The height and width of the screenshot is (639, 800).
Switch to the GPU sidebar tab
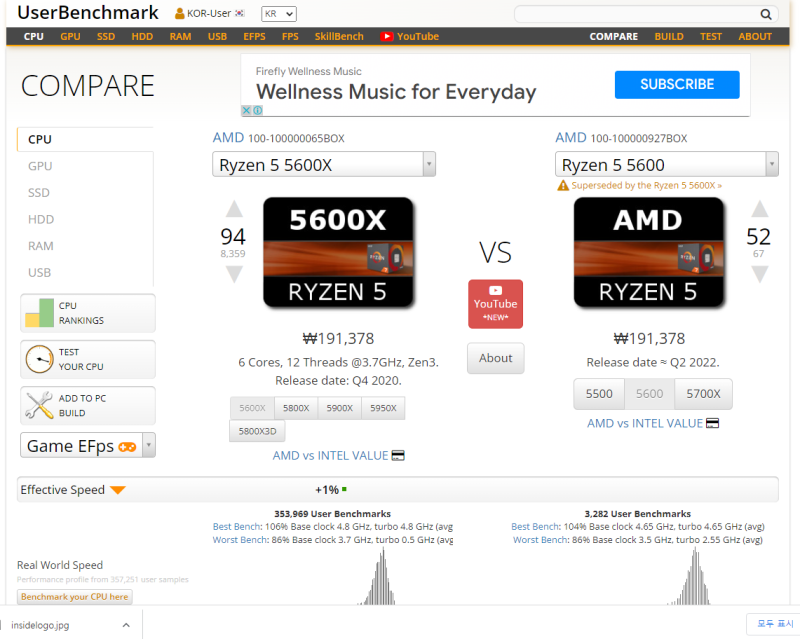(40, 166)
